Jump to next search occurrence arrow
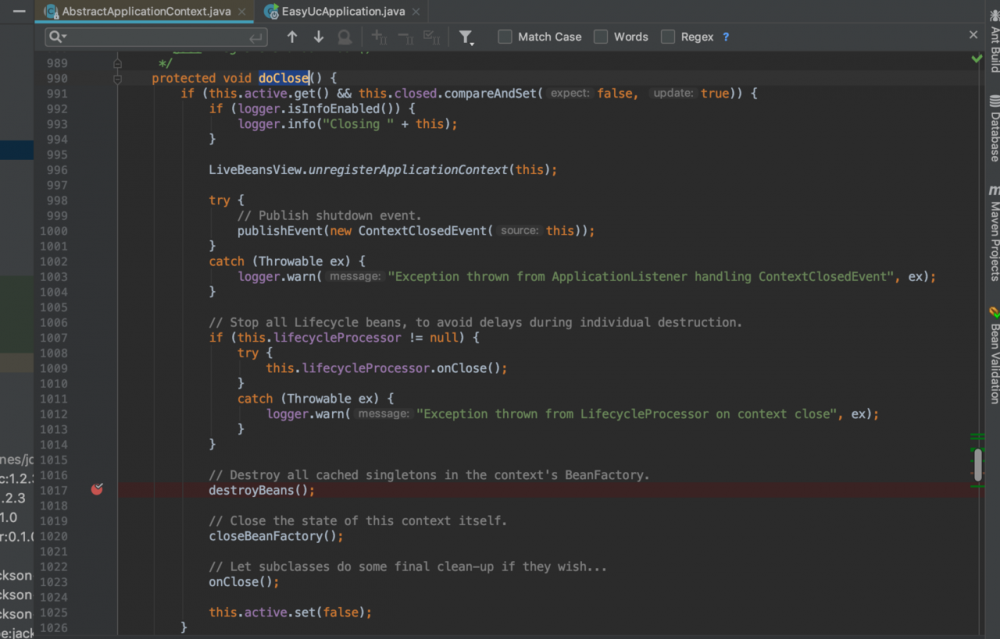 tap(318, 37)
